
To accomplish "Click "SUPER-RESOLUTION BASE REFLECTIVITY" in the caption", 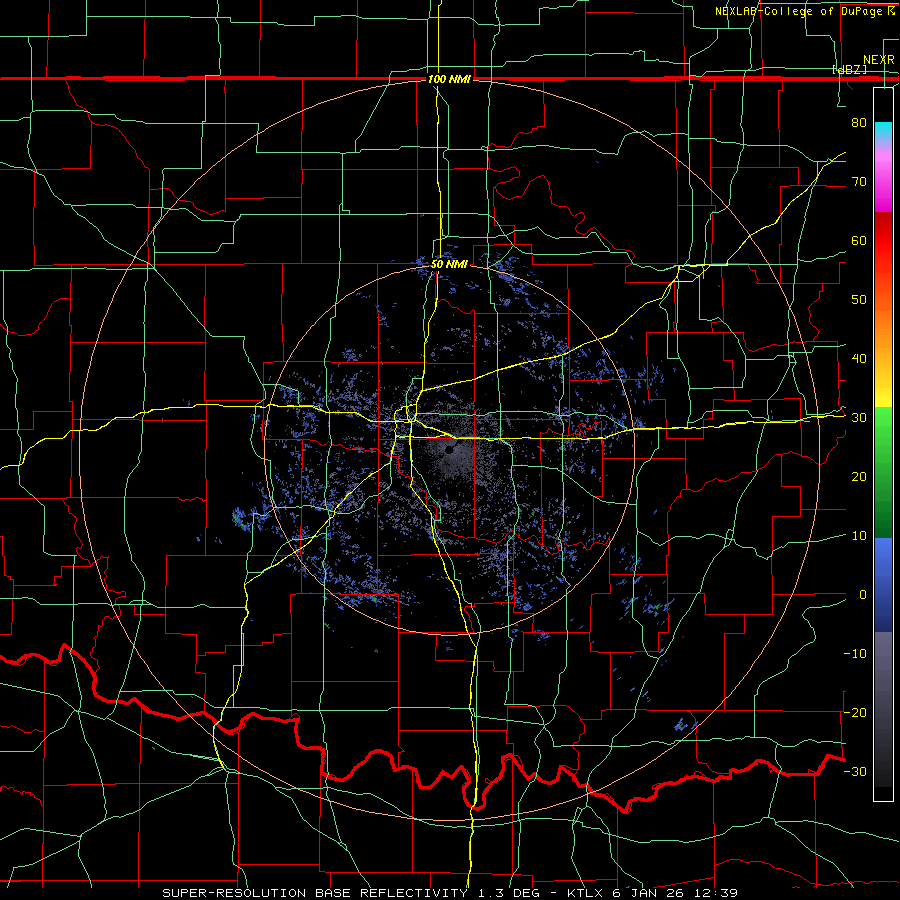I will click(315, 893).
